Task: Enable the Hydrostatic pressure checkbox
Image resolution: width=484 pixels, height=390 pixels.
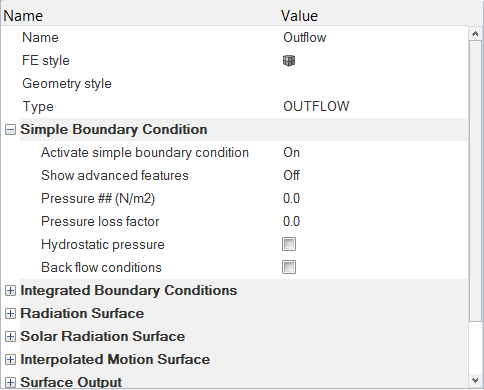Action: [x=289, y=244]
